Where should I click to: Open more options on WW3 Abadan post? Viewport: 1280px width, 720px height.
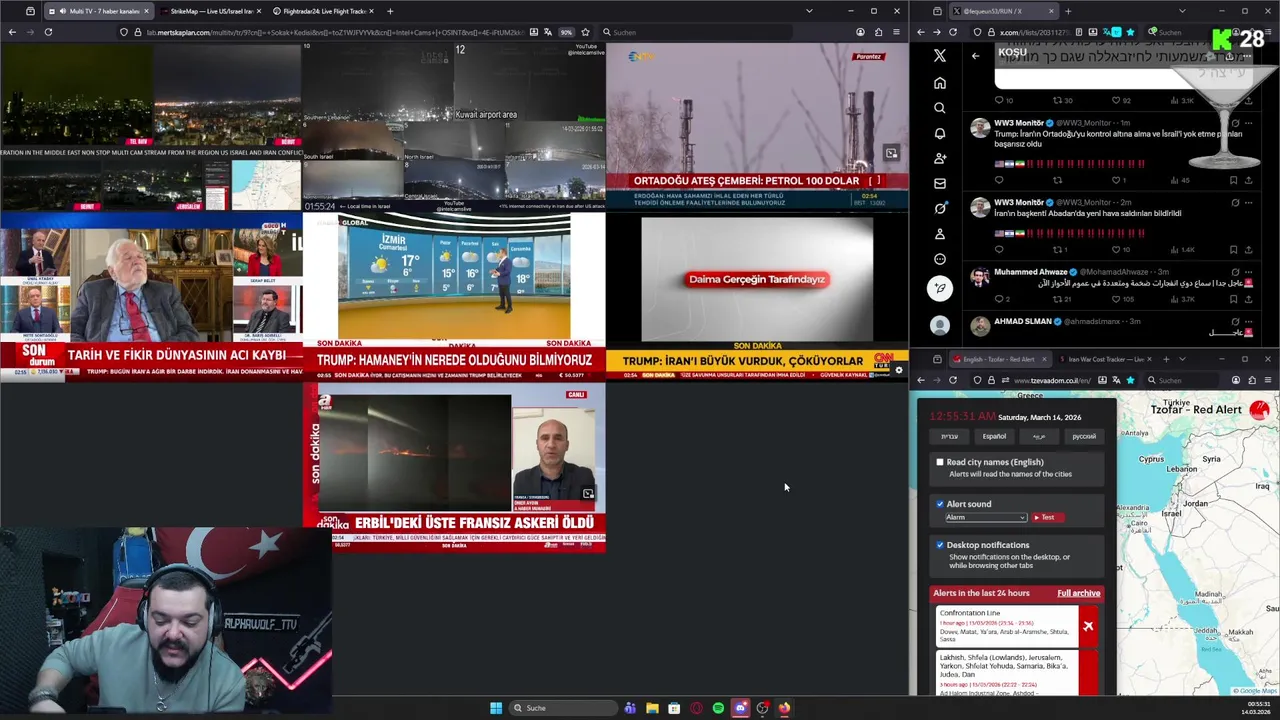click(1248, 203)
